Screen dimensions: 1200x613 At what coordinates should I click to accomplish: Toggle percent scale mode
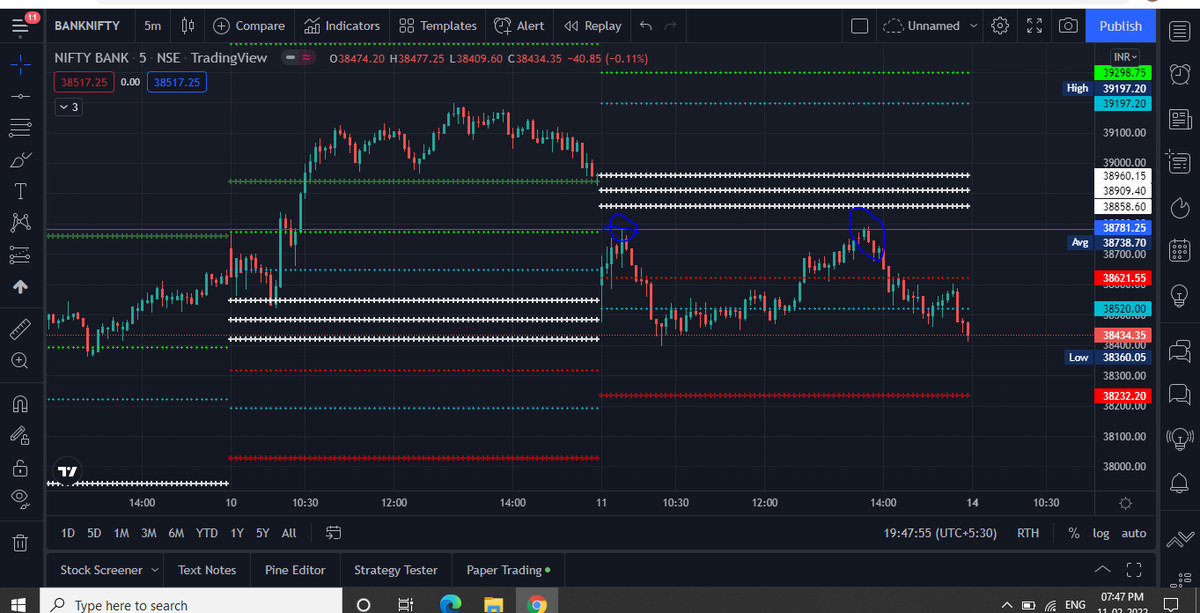(x=1073, y=533)
